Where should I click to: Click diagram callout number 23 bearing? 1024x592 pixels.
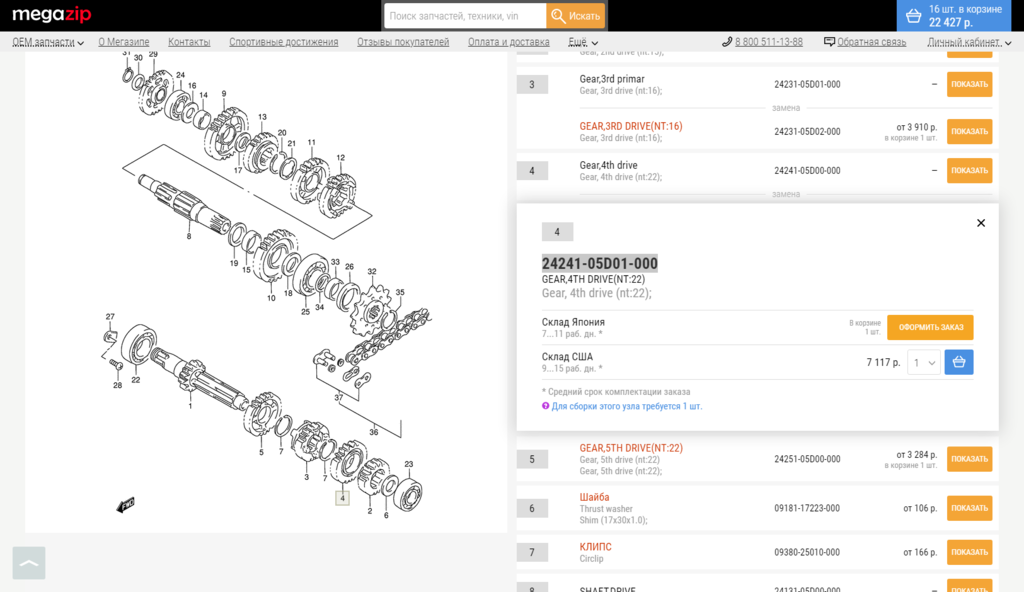(409, 464)
